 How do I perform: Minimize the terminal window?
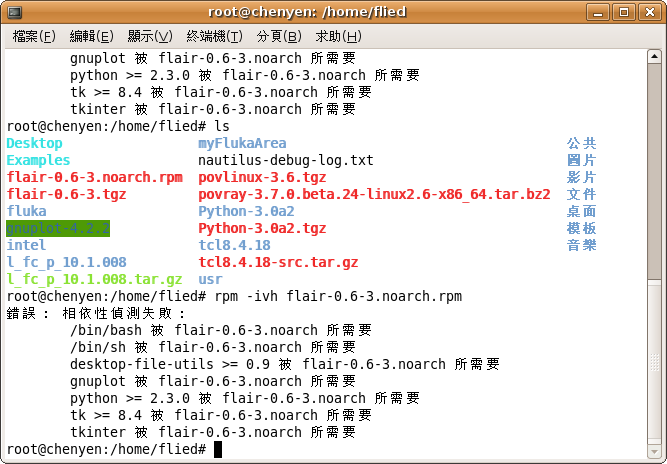[x=598, y=12]
